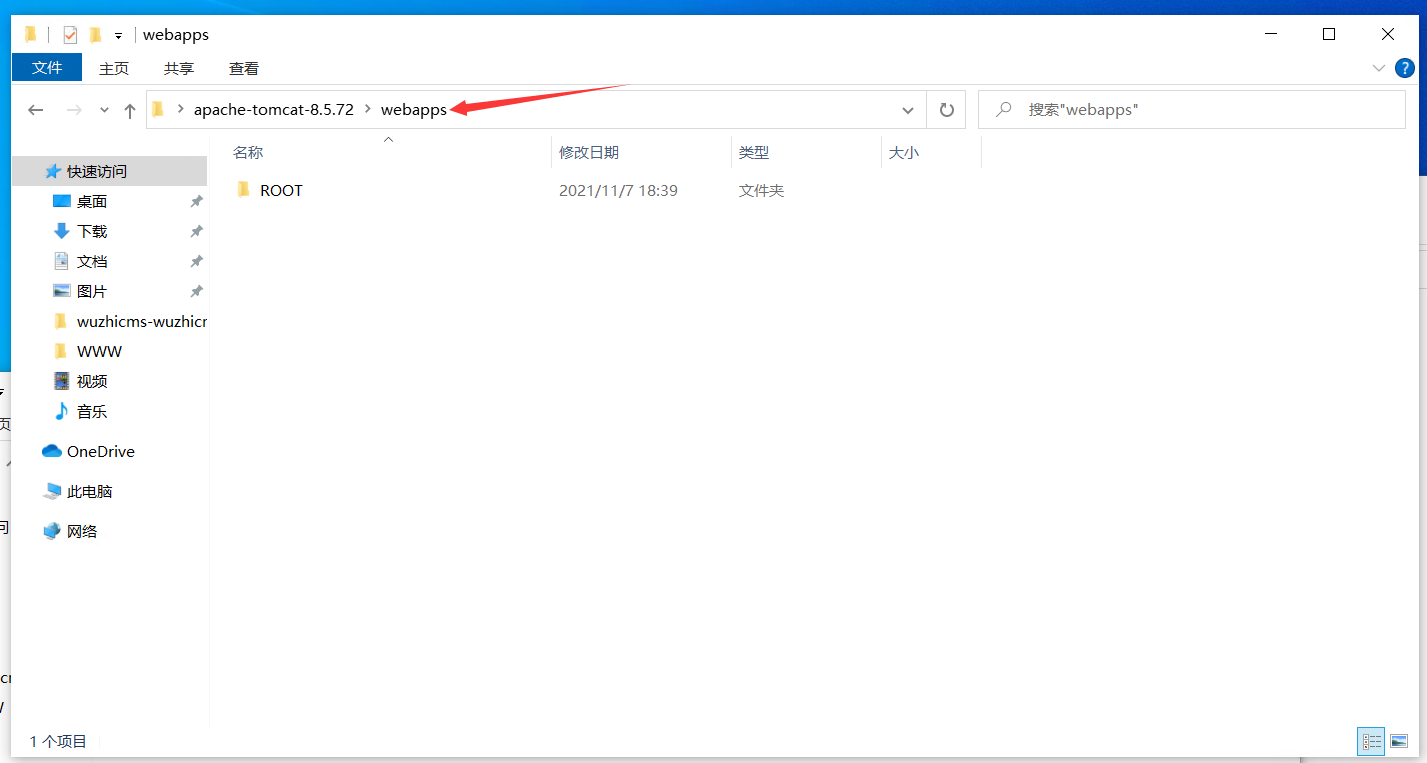Screen dimensions: 1427x763
Task: Click the webapps breadcrumb segment
Action: click(x=414, y=110)
